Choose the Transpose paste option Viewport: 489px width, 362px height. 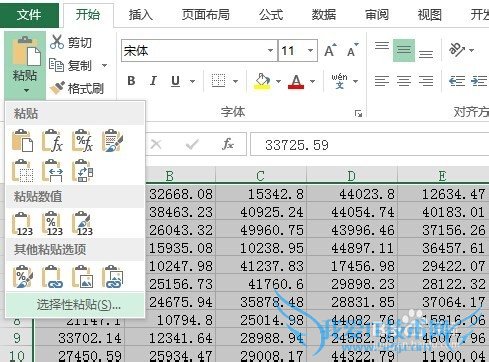(83, 171)
